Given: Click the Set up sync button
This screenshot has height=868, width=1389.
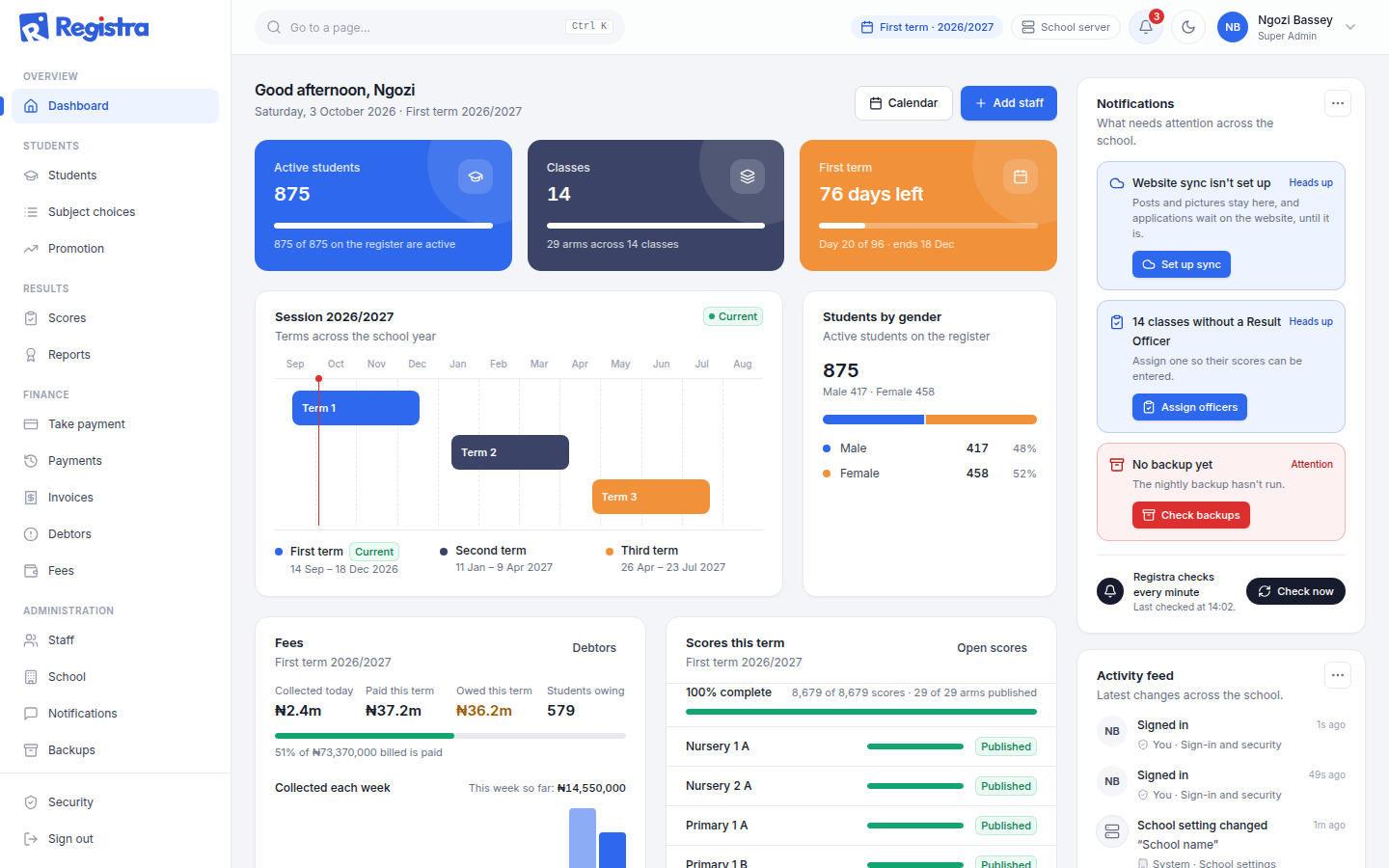Looking at the screenshot, I should [1181, 264].
